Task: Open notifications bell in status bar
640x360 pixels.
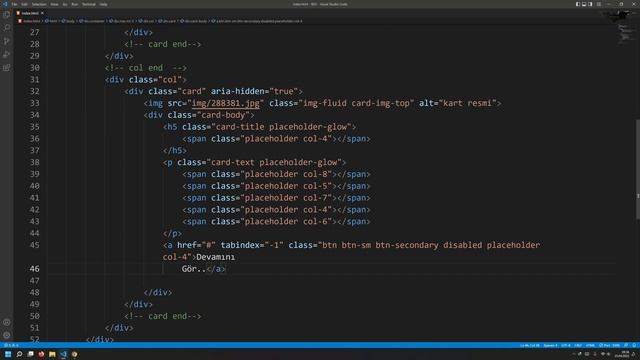Action: point(634,345)
